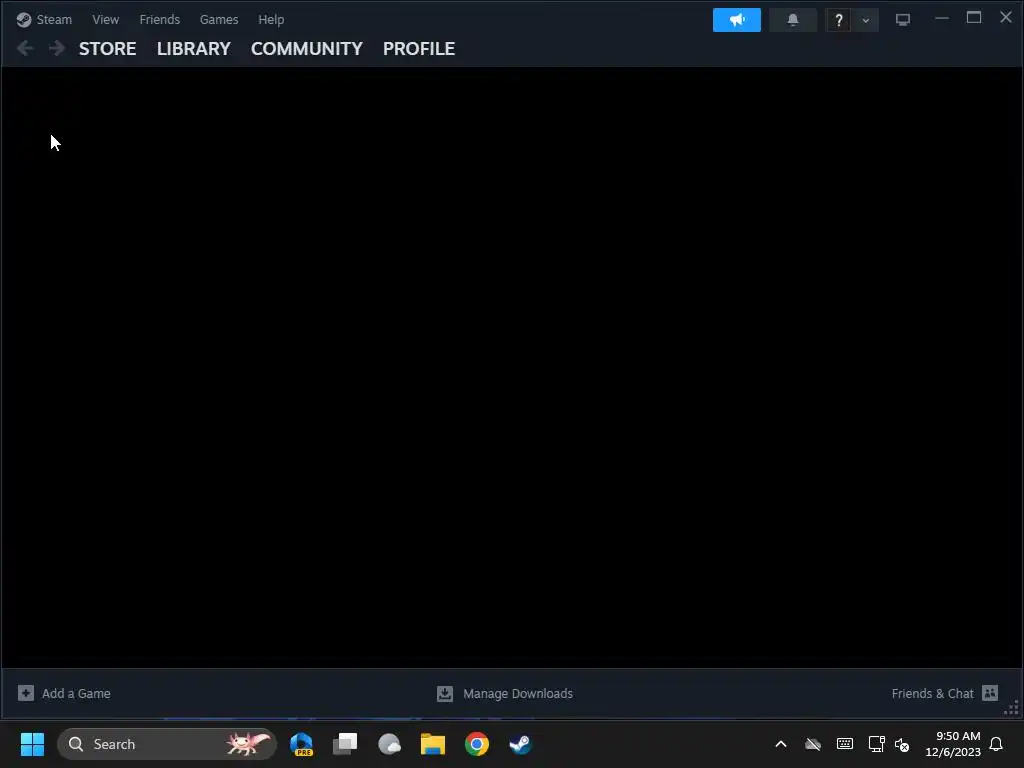
Task: Launch Google Chrome from the taskbar
Action: pyautogui.click(x=477, y=744)
